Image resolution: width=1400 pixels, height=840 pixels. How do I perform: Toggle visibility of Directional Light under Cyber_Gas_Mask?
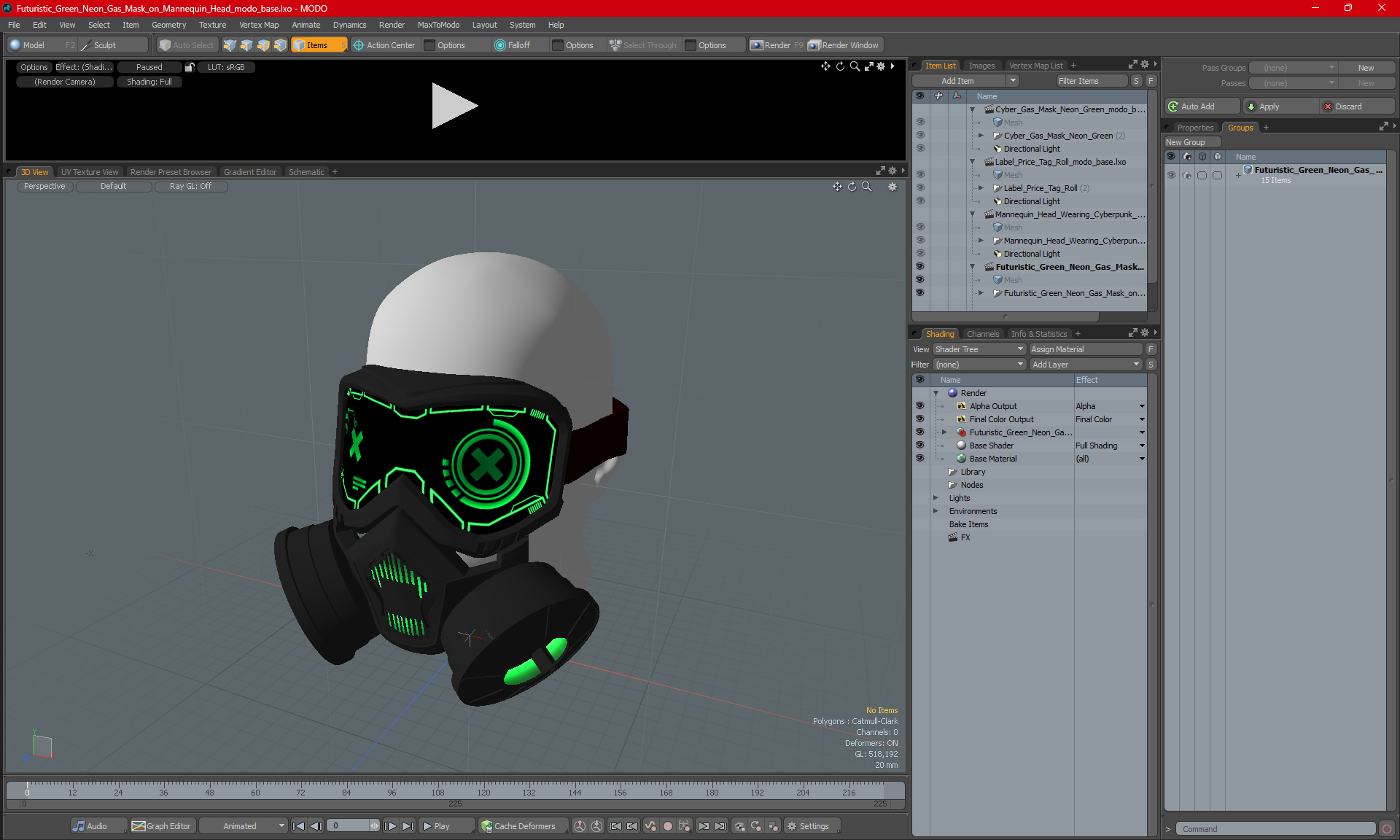(918, 148)
